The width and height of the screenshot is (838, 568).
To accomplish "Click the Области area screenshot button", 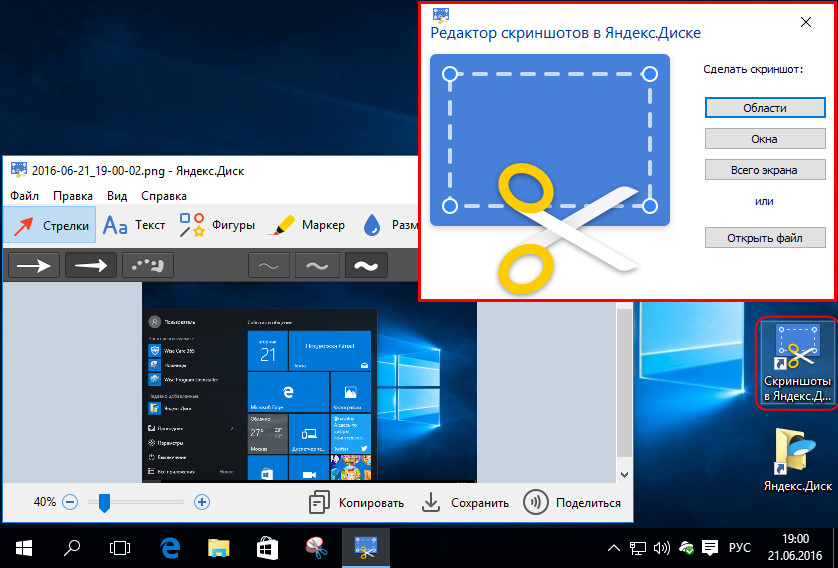I will [765, 107].
